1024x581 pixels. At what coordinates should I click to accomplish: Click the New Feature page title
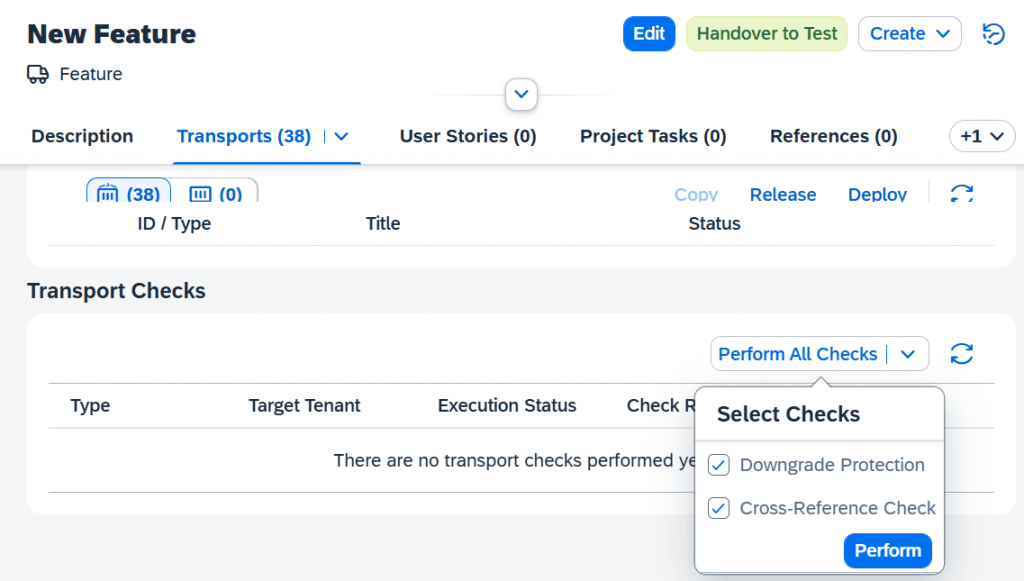pos(112,34)
